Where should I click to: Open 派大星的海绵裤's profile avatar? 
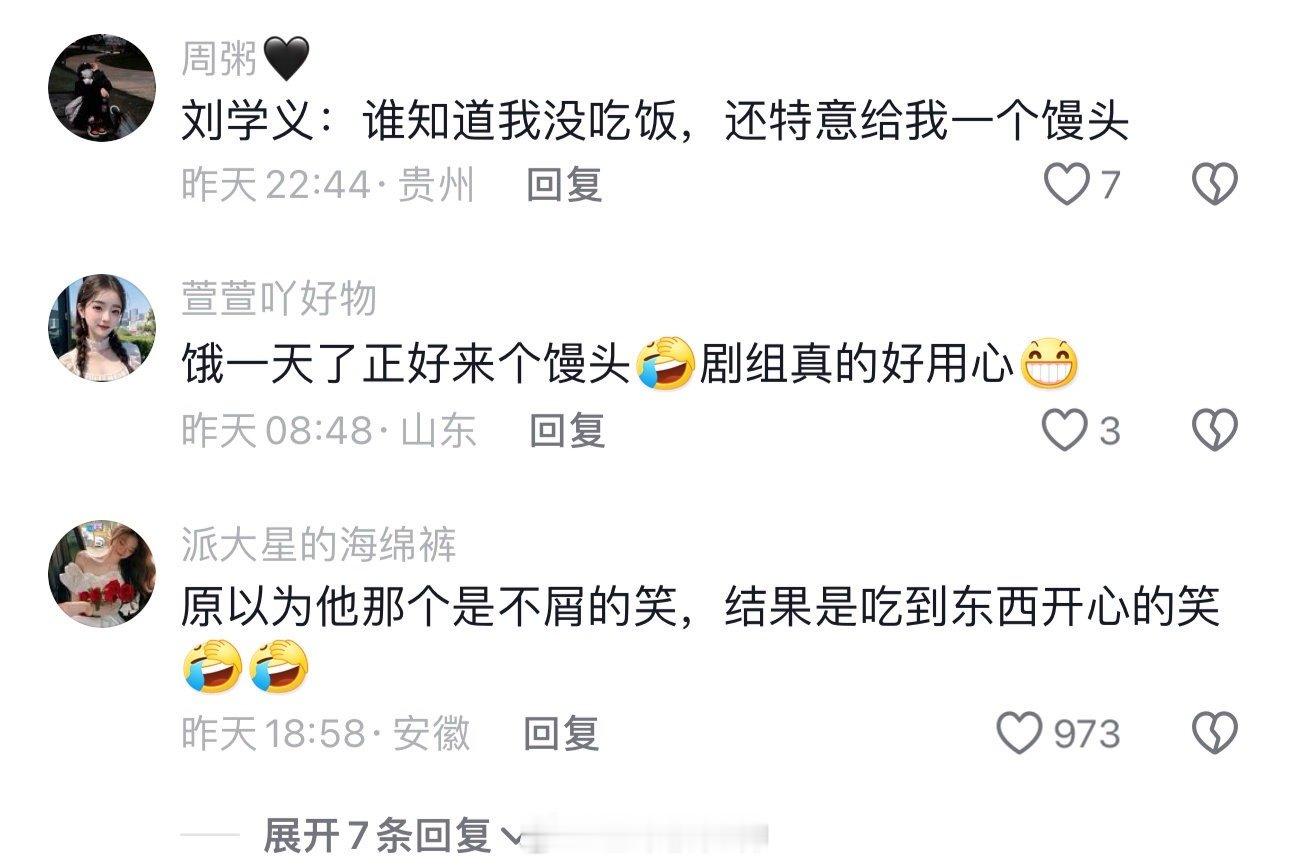click(102, 573)
